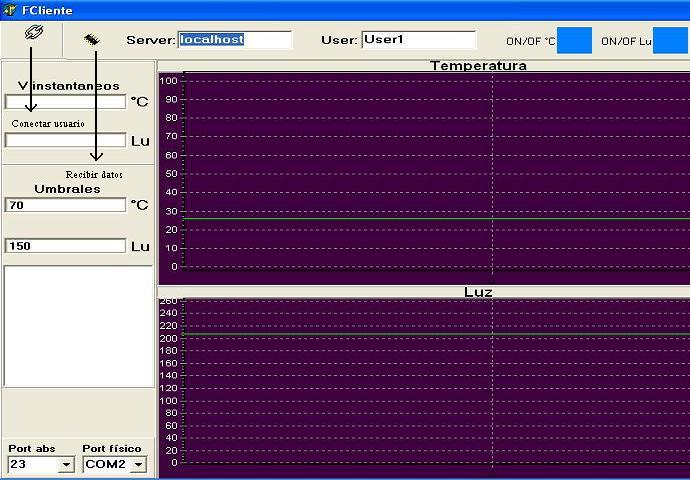This screenshot has width=690, height=480.
Task: Click the Server field containing localhost
Action: pos(235,40)
